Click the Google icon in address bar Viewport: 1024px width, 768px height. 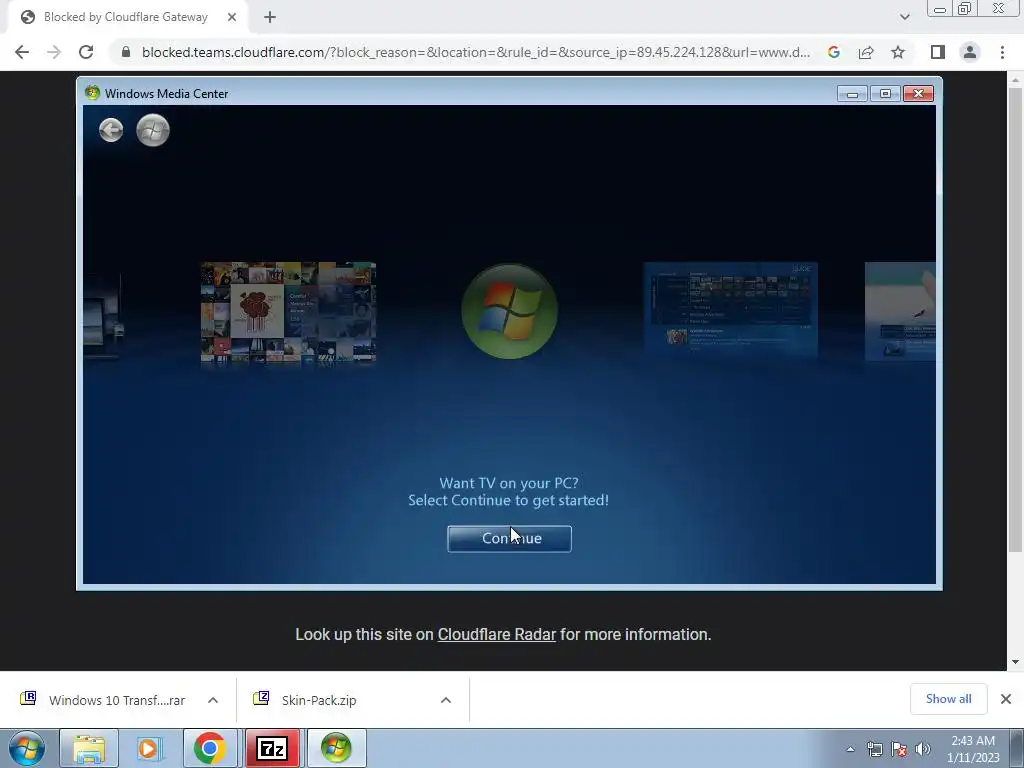pos(833,52)
